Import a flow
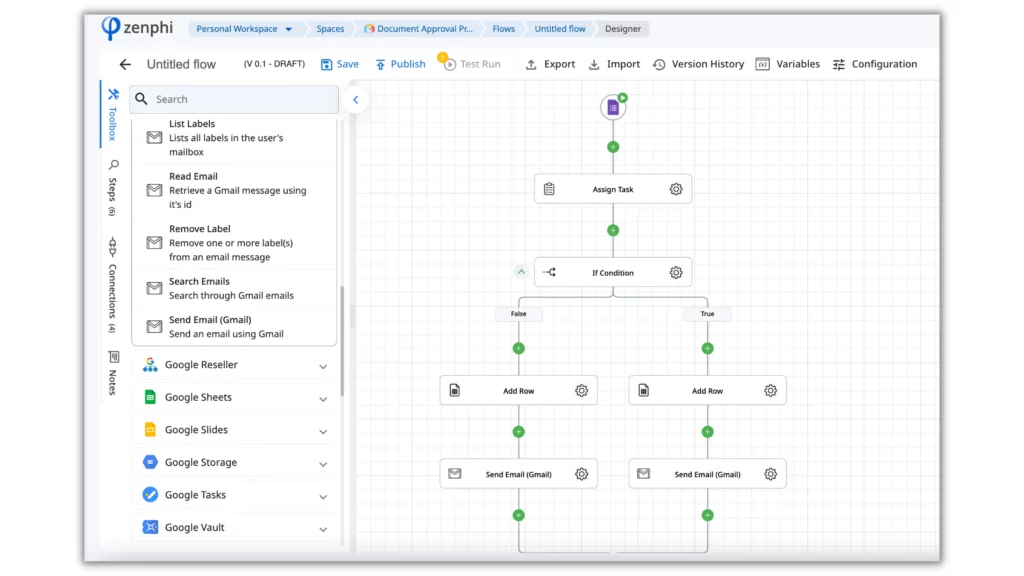Image resolution: width=1024 pixels, height=576 pixels. point(614,64)
